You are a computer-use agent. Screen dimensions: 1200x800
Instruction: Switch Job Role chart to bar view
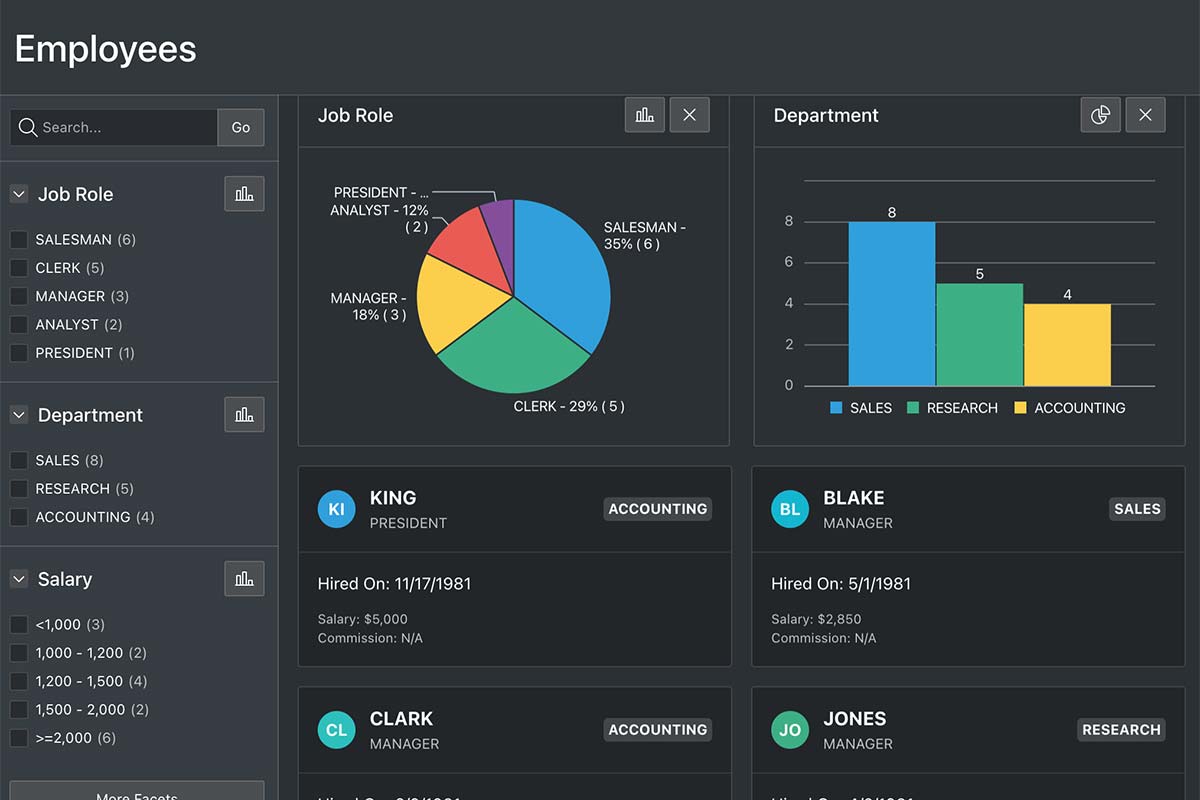point(645,115)
